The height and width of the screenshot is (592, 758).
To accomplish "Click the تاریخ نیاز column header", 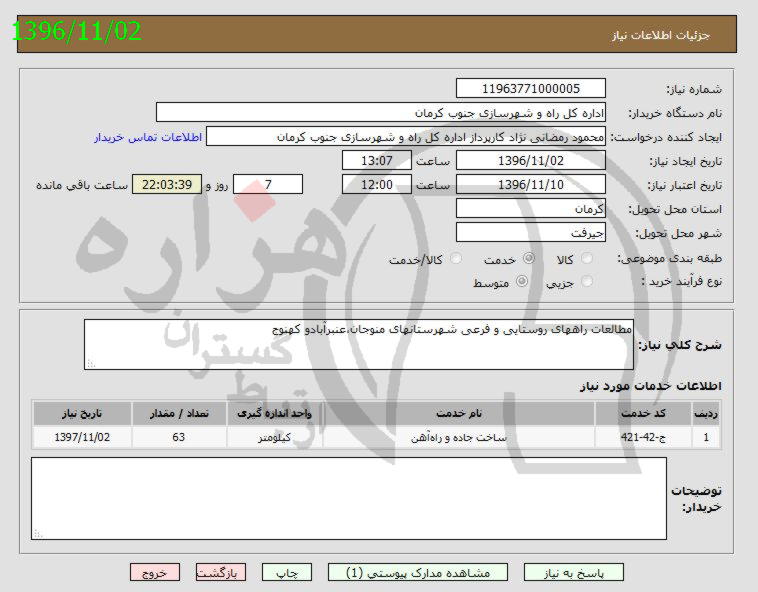I will pos(82,414).
